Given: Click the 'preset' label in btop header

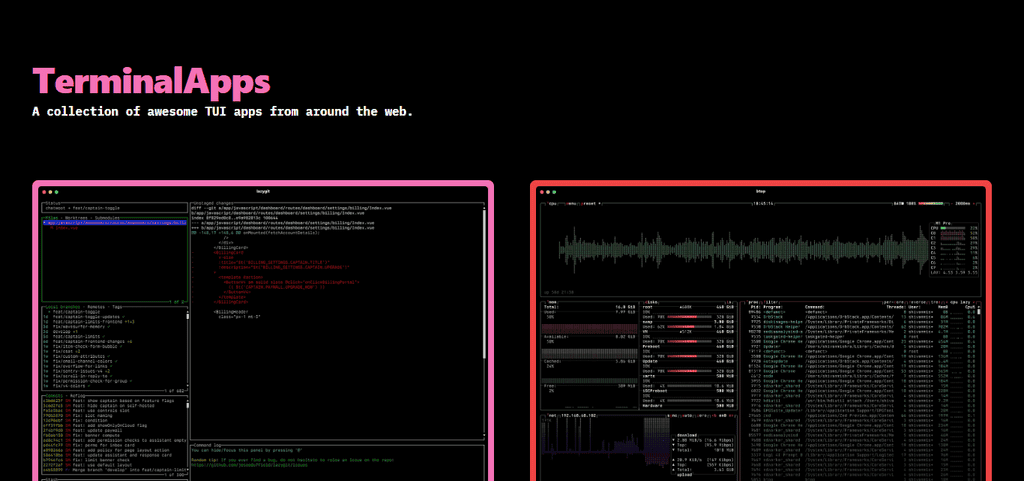Looking at the screenshot, I should coord(588,204).
